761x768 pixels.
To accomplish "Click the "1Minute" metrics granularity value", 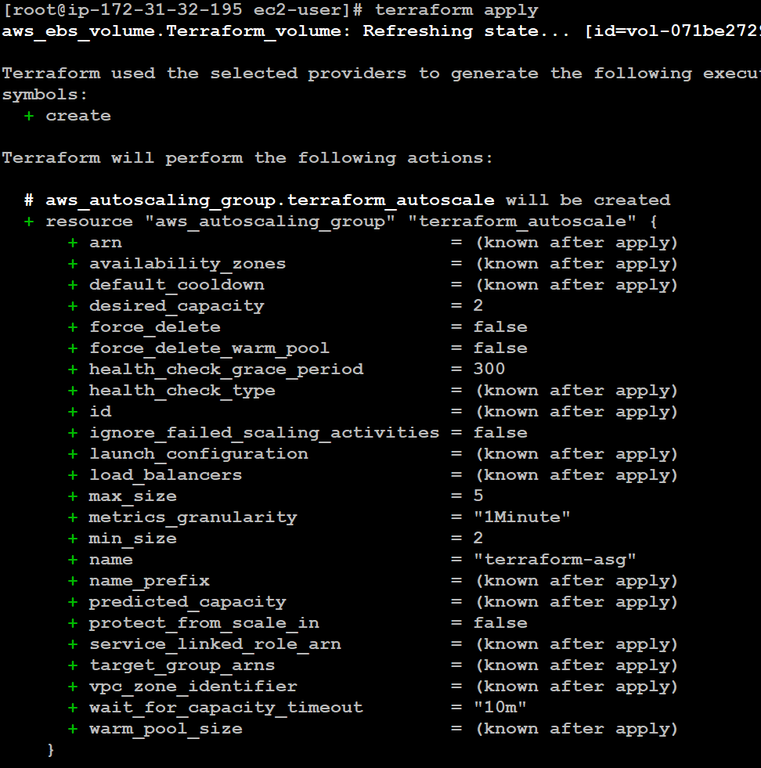I will (522, 517).
